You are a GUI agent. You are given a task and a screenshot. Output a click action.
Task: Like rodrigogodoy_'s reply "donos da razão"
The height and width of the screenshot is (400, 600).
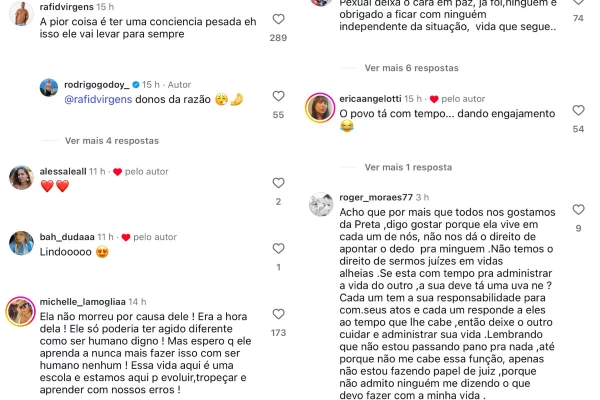point(278,96)
